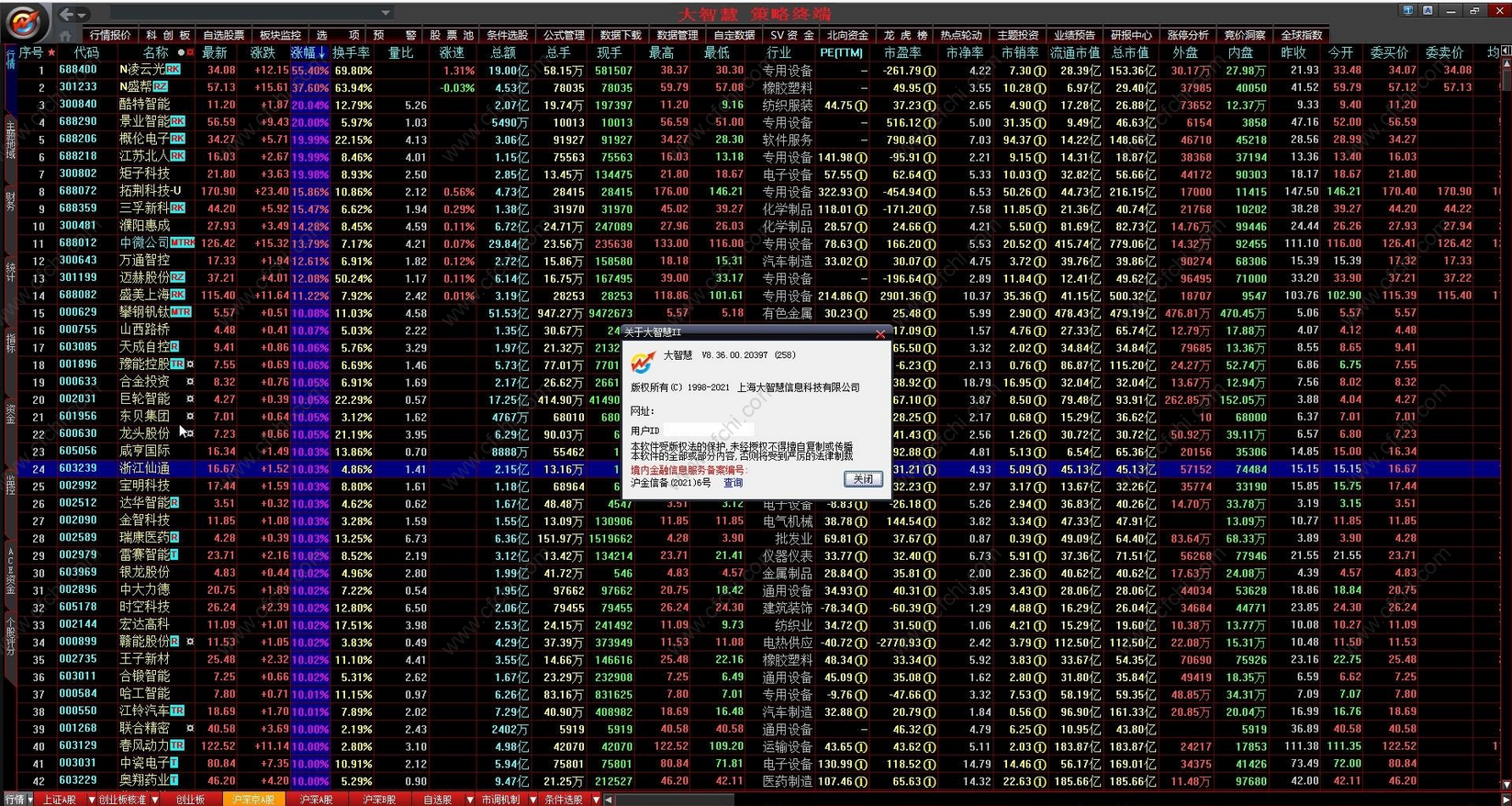Screen dimensions: 1512x806
Task: Open the home icon in the toolbar
Action: tap(65, 35)
